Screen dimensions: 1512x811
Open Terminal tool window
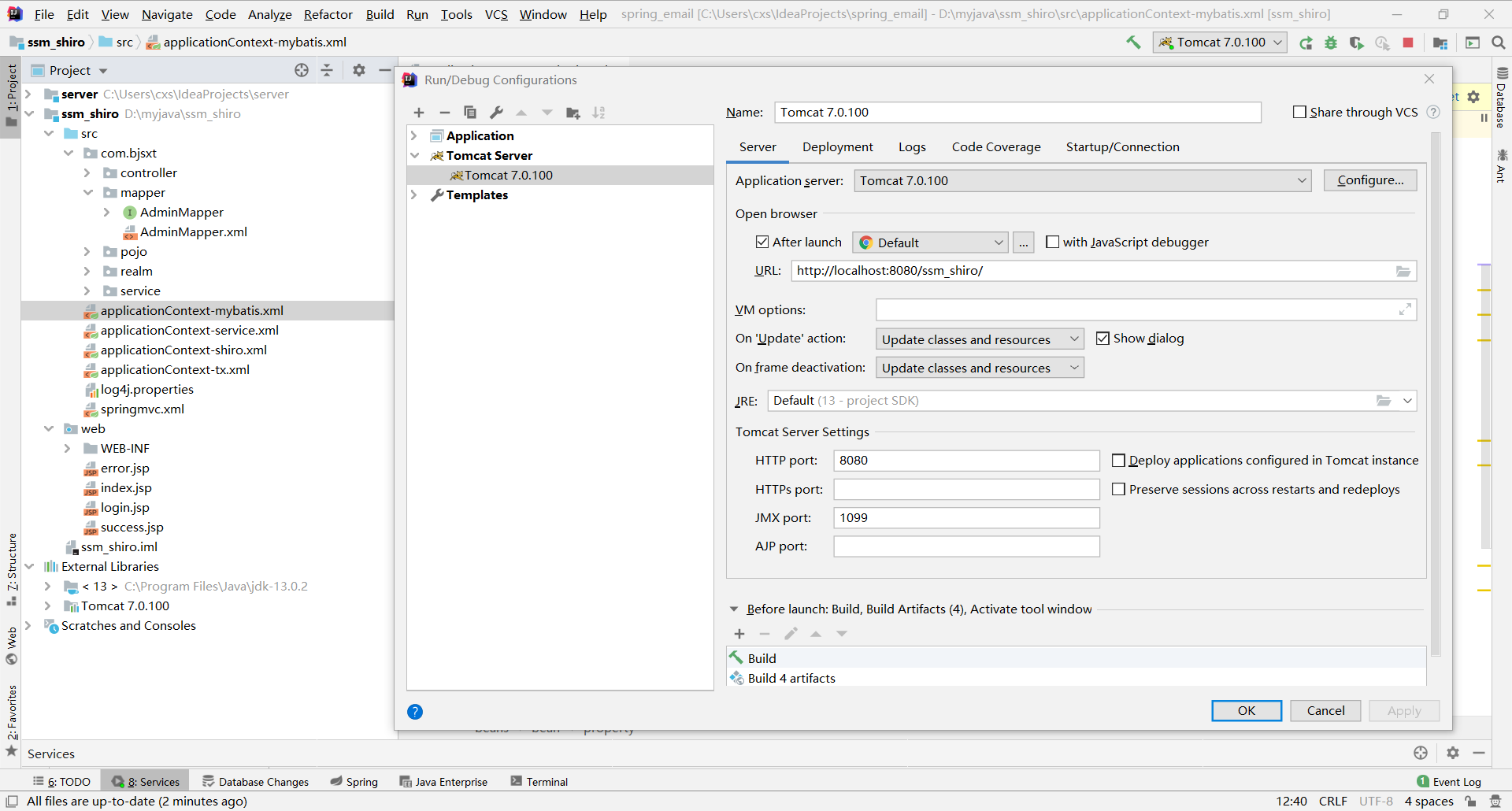539,781
